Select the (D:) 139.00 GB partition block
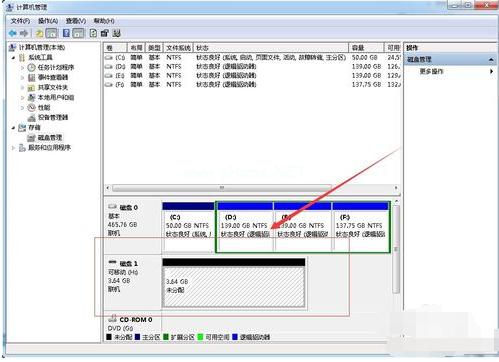This screenshot has height=362, width=499. (x=245, y=227)
